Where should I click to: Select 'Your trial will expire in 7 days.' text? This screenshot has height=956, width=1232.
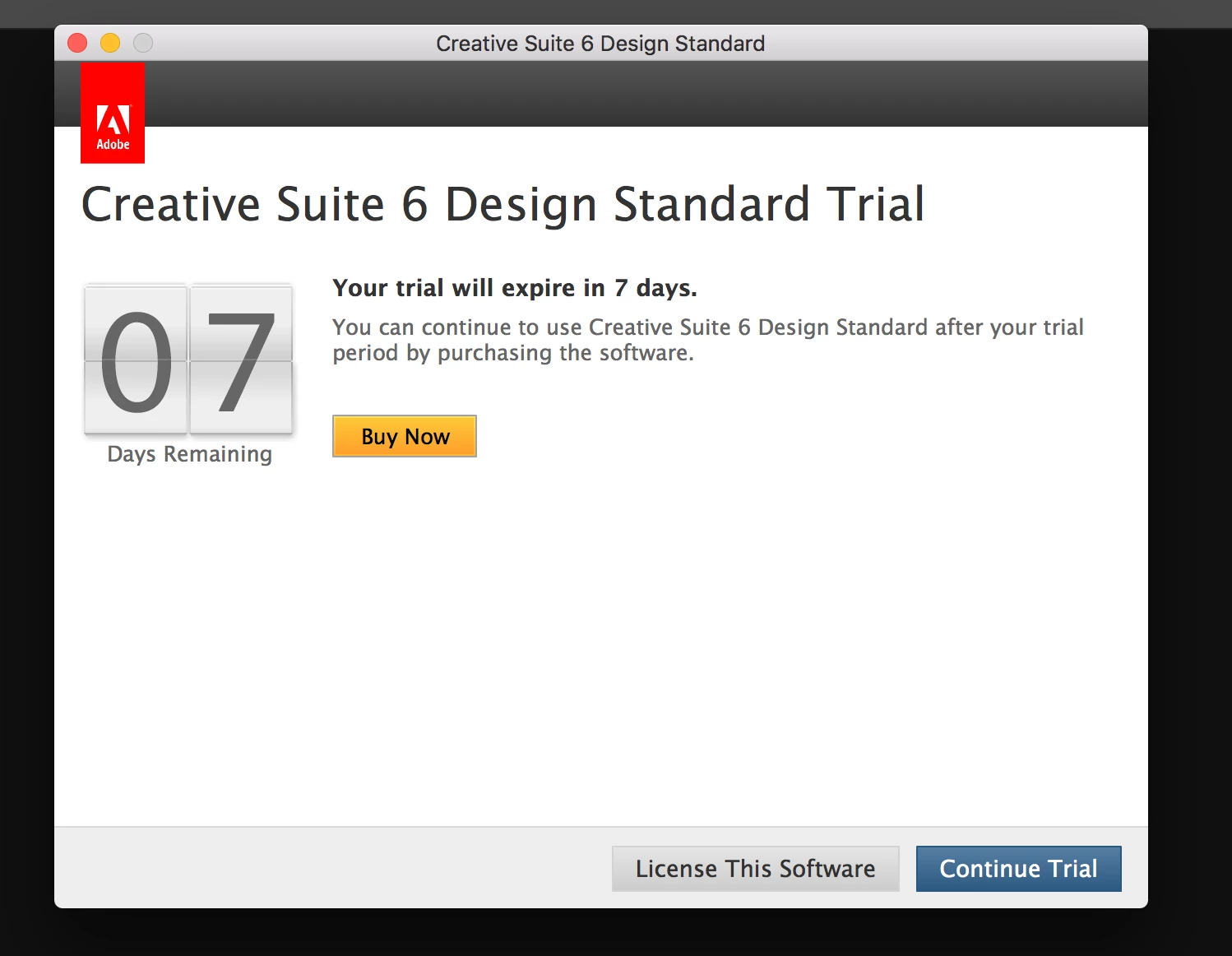[x=515, y=288]
